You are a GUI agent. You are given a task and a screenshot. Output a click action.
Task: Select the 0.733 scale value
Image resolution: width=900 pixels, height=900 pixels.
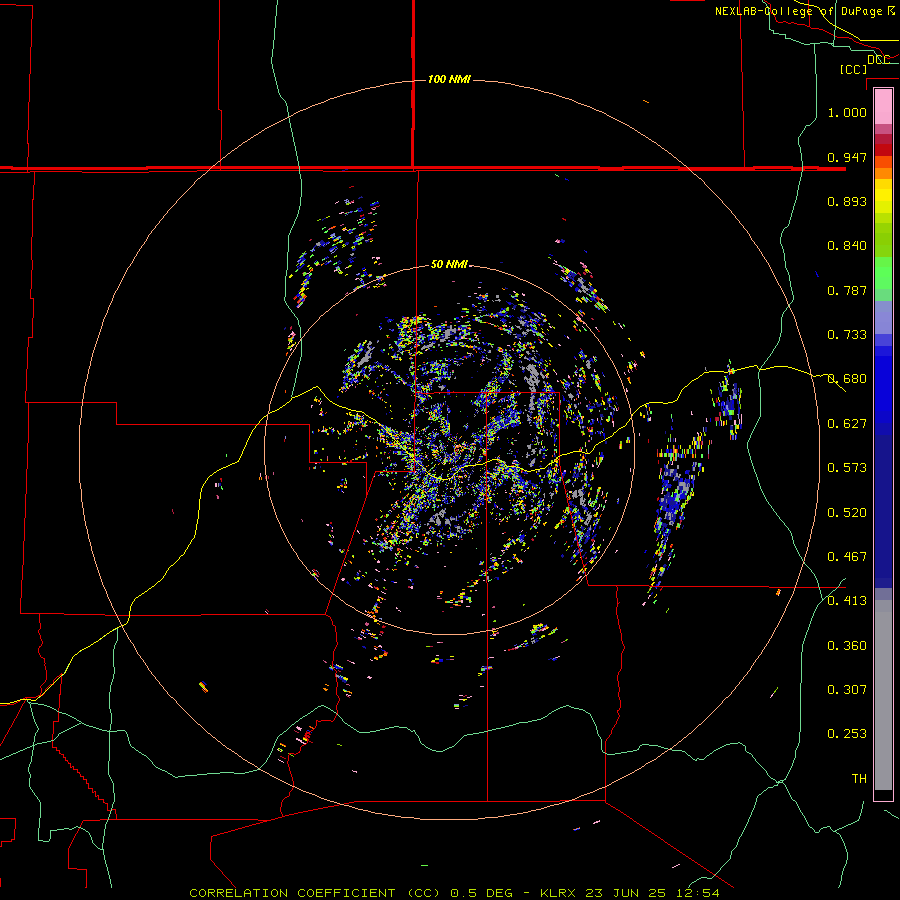[847, 335]
